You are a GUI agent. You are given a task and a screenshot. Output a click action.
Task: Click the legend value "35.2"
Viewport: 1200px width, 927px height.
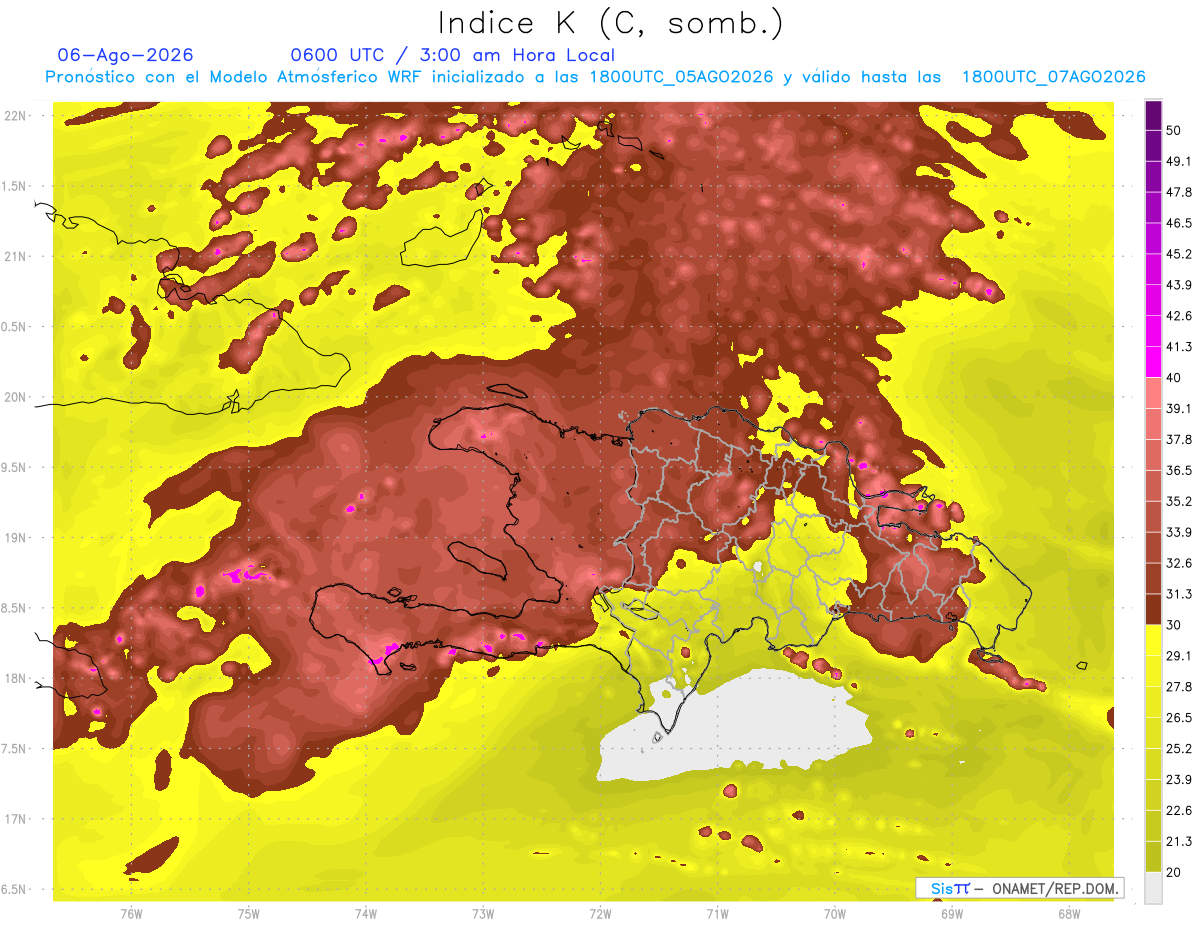1179,501
